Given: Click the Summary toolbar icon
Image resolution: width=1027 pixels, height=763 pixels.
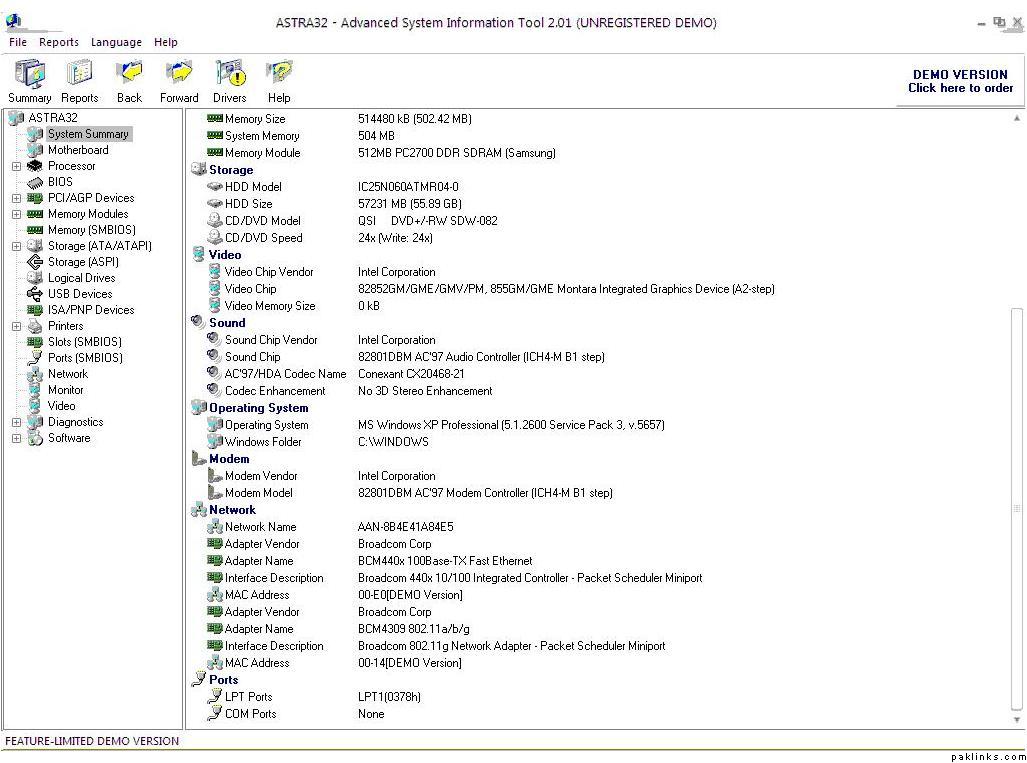Looking at the screenshot, I should tap(30, 75).
